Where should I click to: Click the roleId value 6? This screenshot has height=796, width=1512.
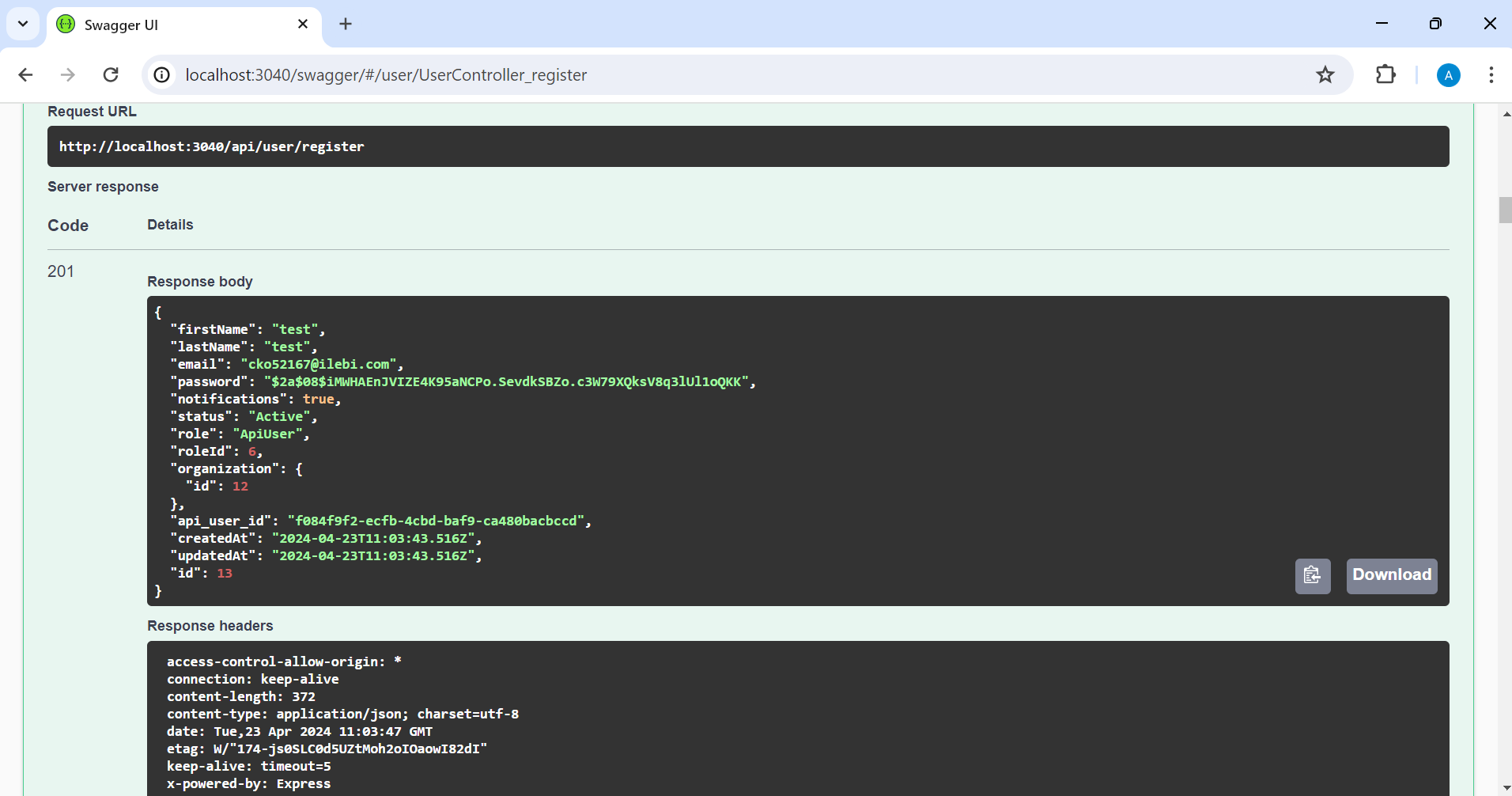[252, 451]
